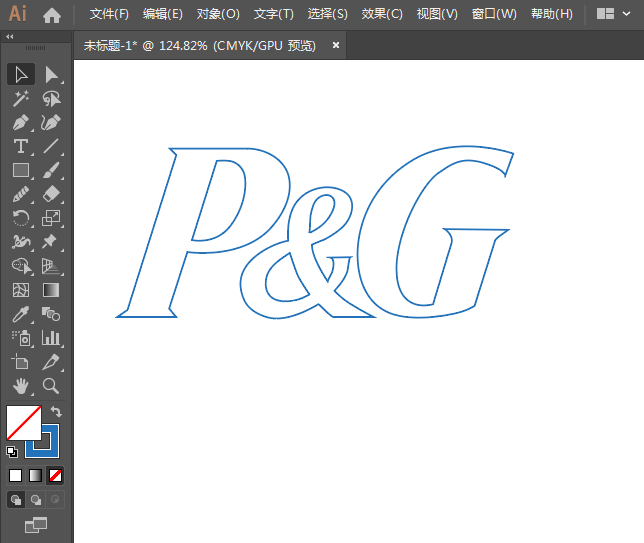The image size is (644, 543).
Task: Select the Magic Wand tool
Action: click(x=20, y=98)
